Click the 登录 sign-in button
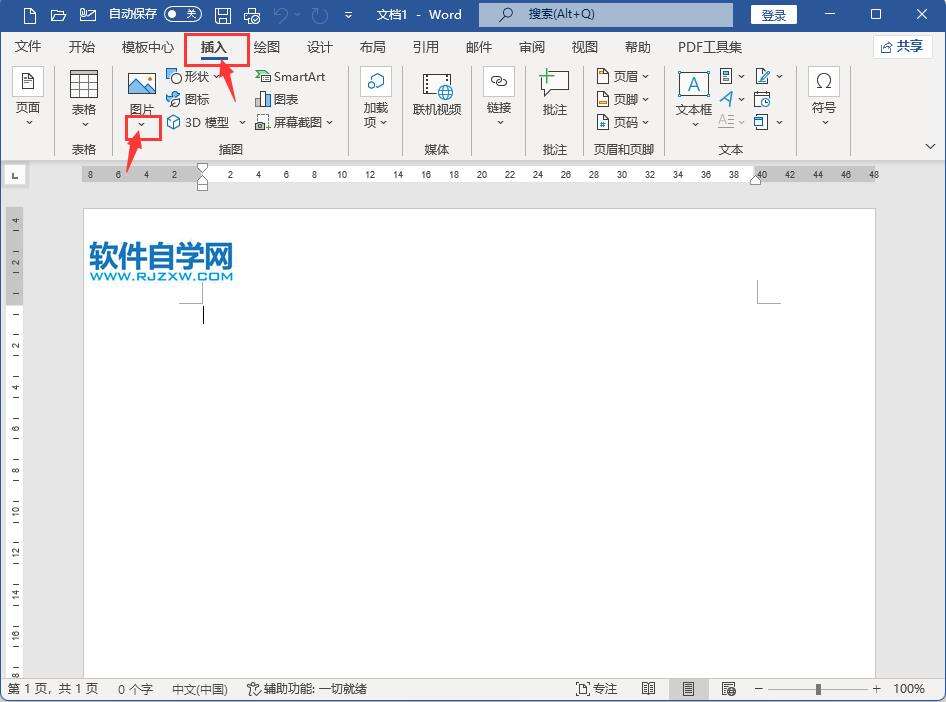This screenshot has height=702, width=946. (773, 15)
